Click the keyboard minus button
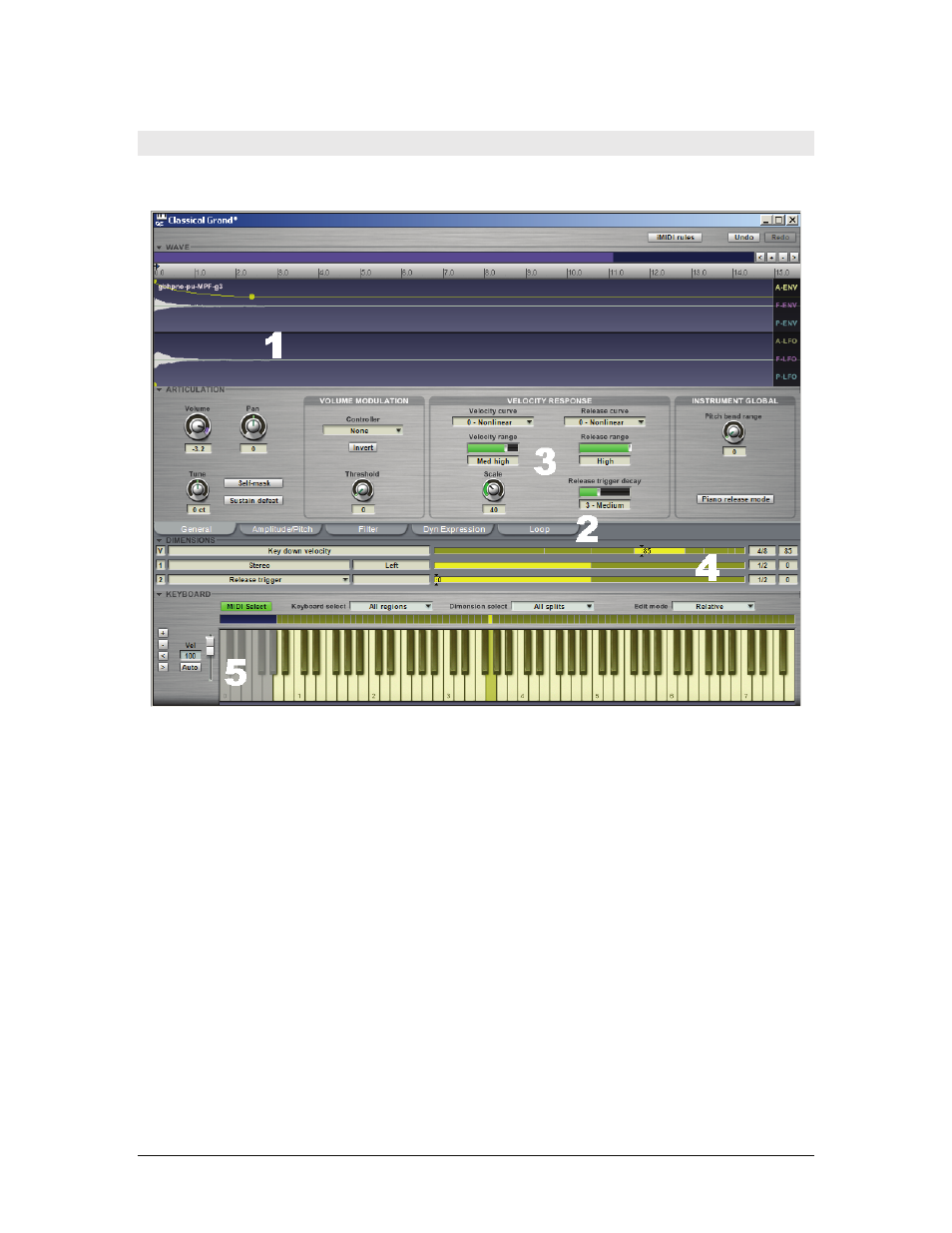Viewport: 952px width, 1233px height. (x=163, y=645)
